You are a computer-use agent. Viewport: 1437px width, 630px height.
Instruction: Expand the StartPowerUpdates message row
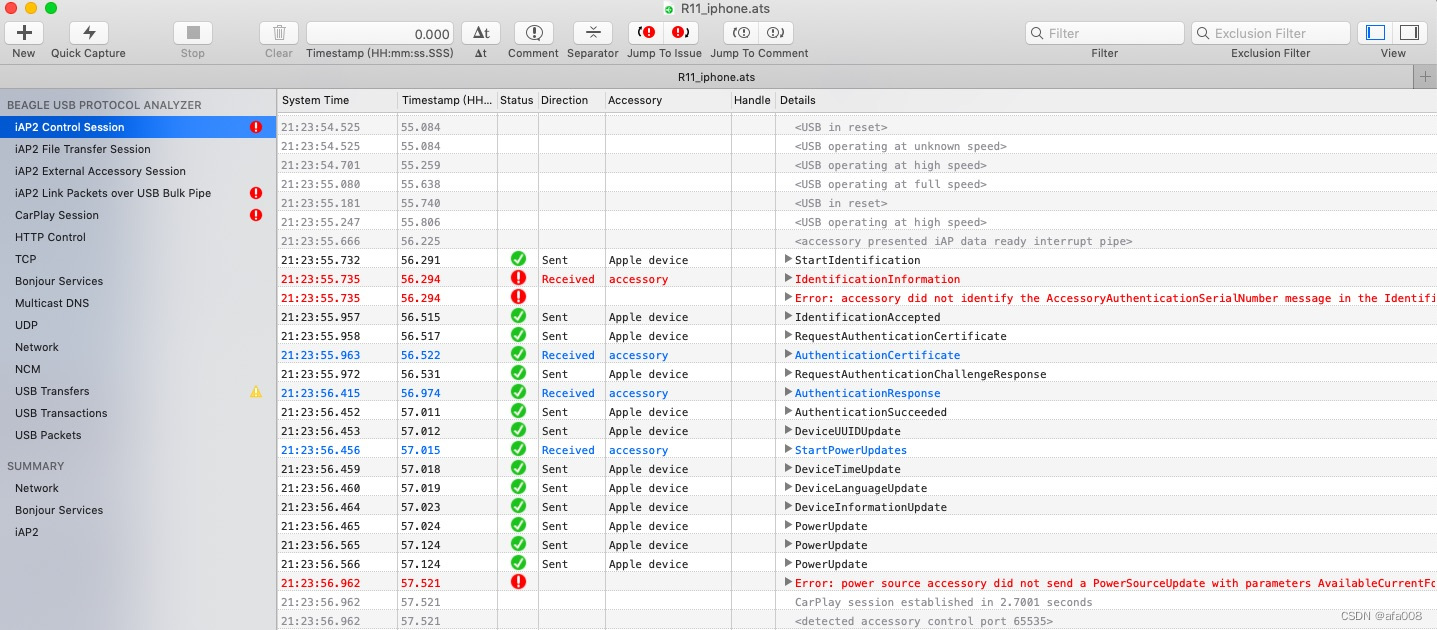[x=788, y=450]
